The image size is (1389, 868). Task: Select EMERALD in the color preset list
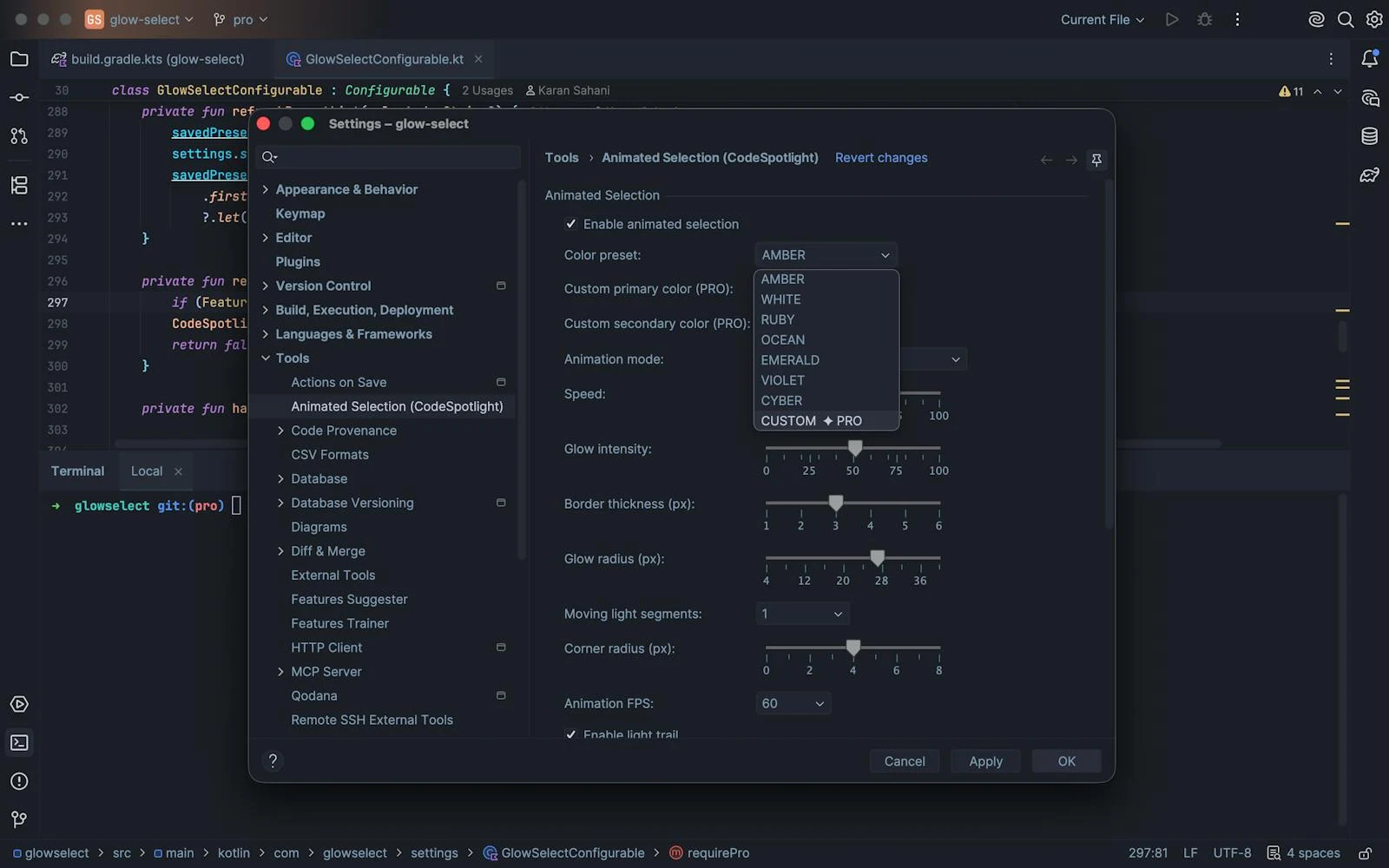point(826,359)
